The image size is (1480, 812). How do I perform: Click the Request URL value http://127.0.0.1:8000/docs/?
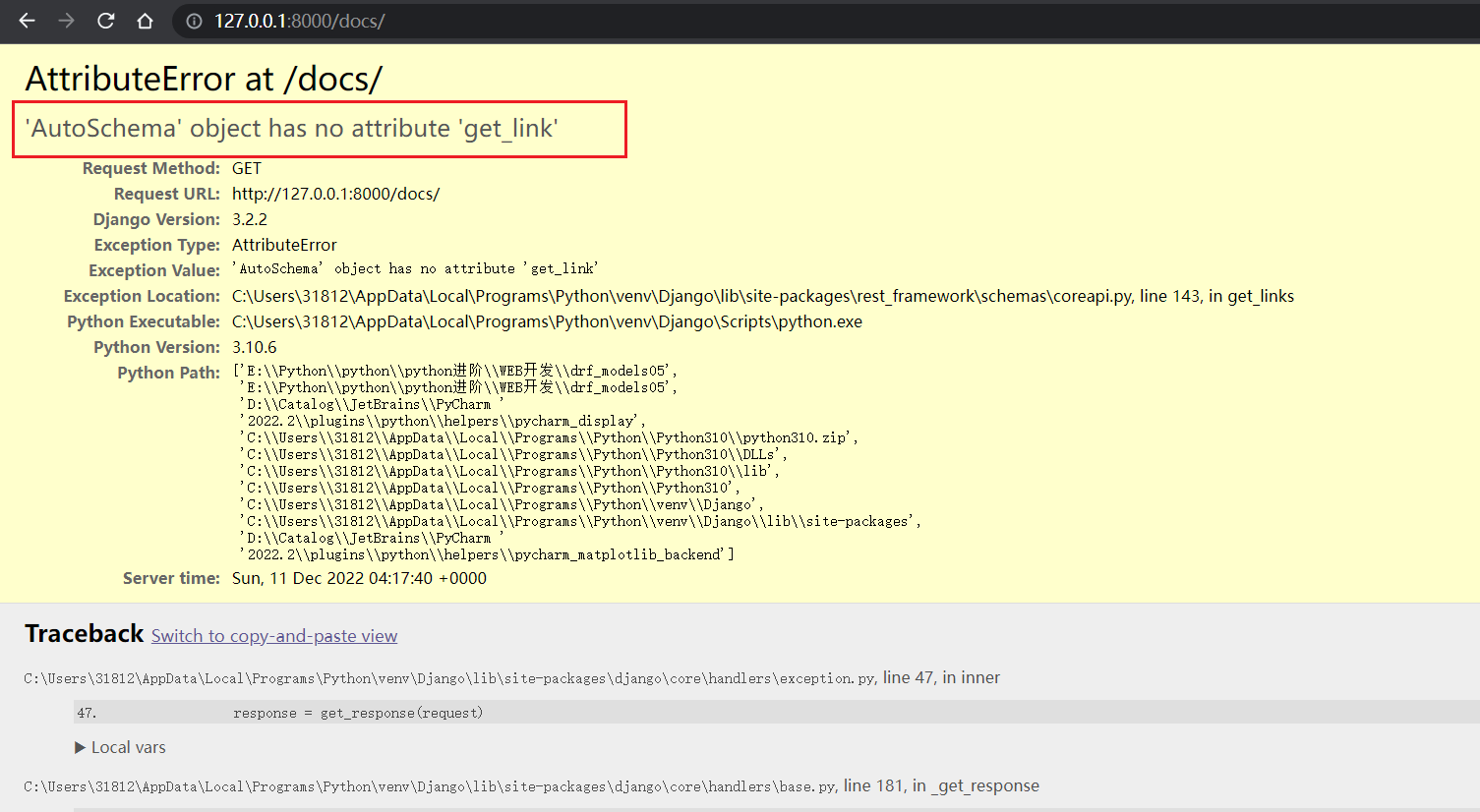(x=336, y=194)
